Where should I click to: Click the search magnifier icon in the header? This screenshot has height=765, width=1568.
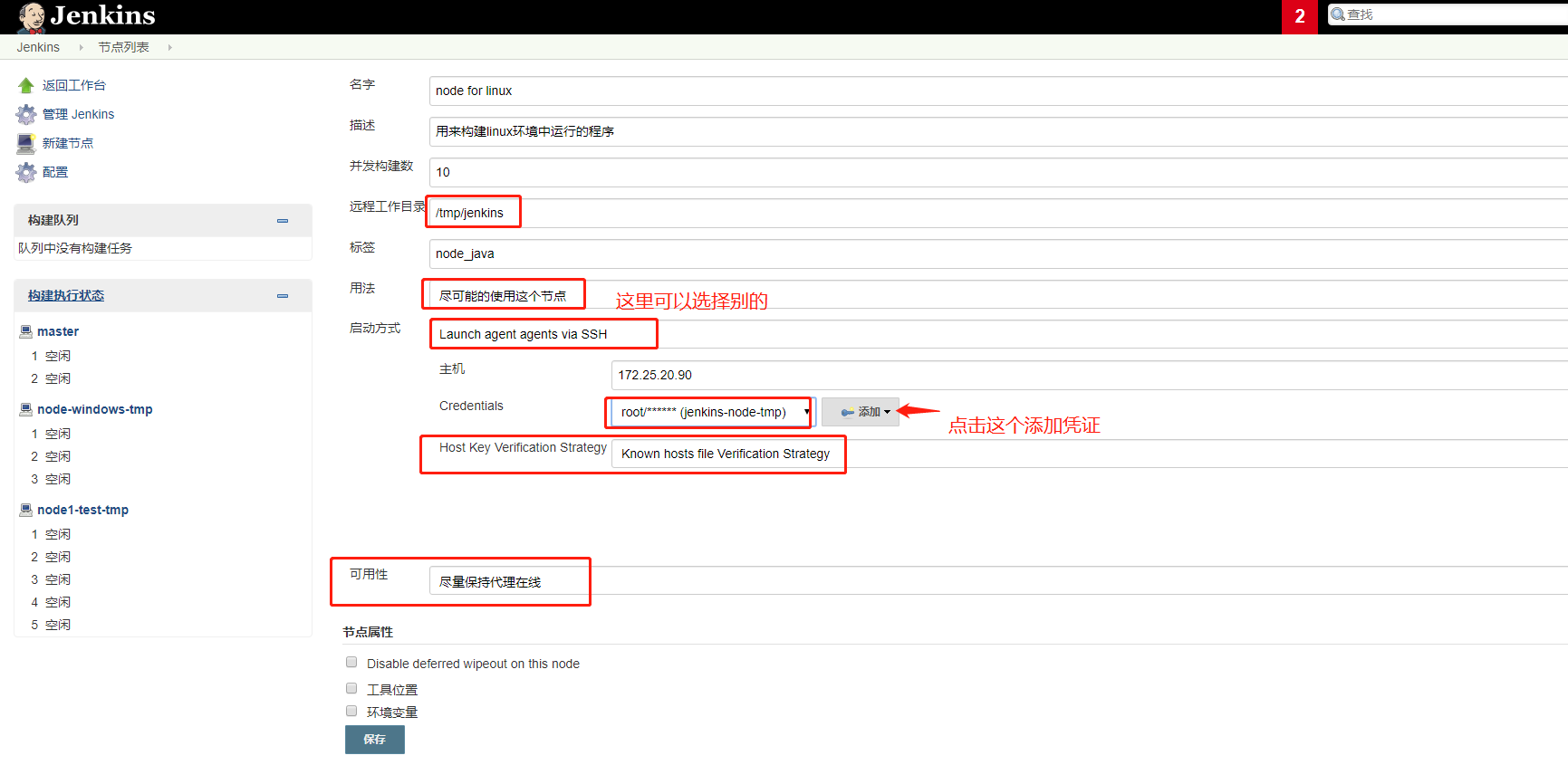point(1338,14)
